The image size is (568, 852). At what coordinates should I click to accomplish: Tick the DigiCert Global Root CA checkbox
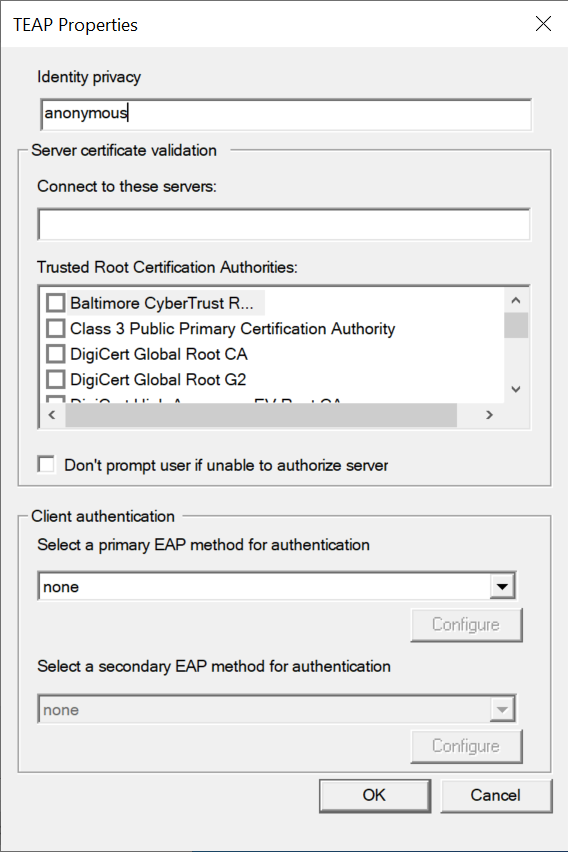(55, 354)
